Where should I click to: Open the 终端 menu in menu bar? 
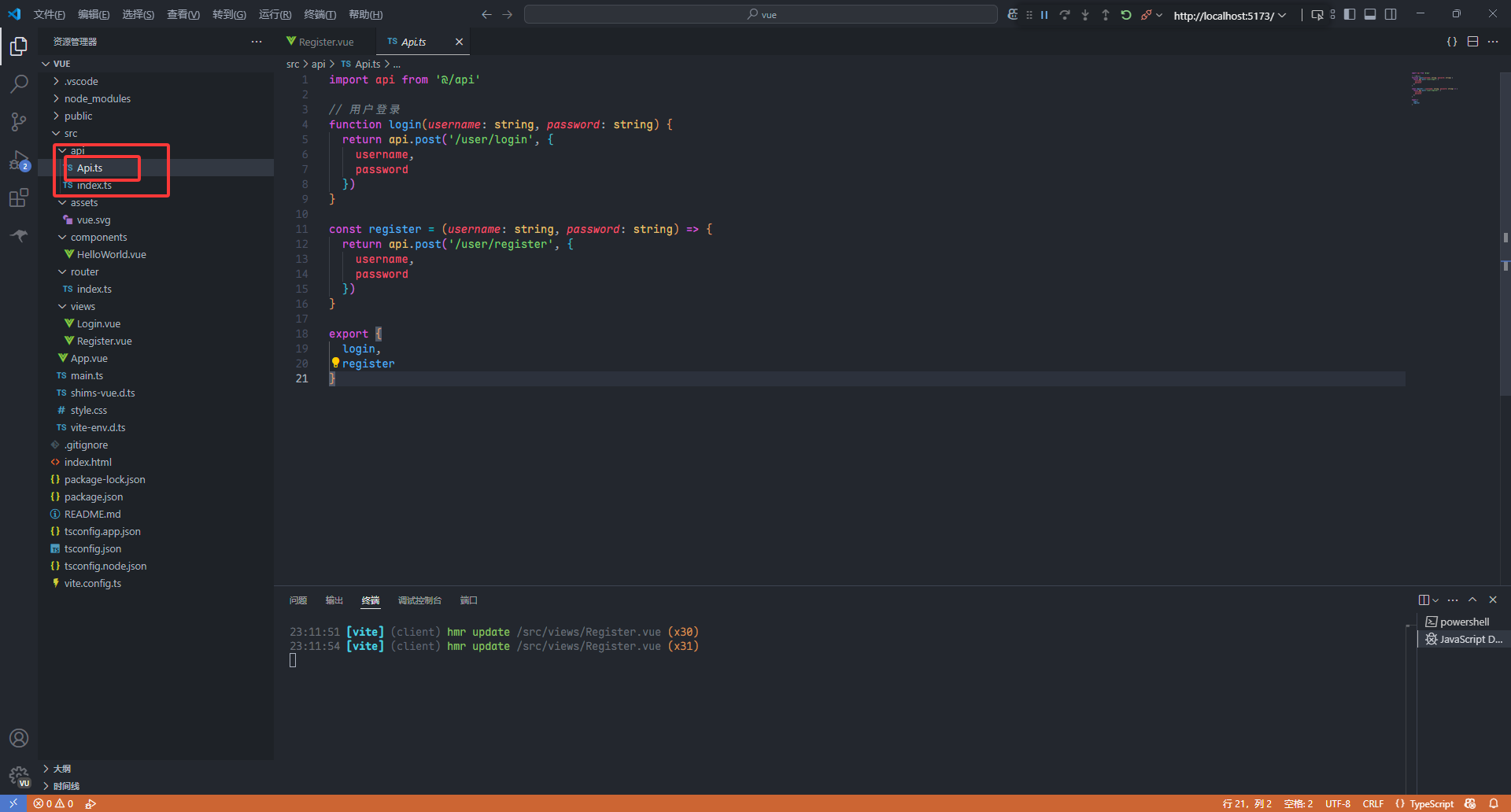coord(320,15)
